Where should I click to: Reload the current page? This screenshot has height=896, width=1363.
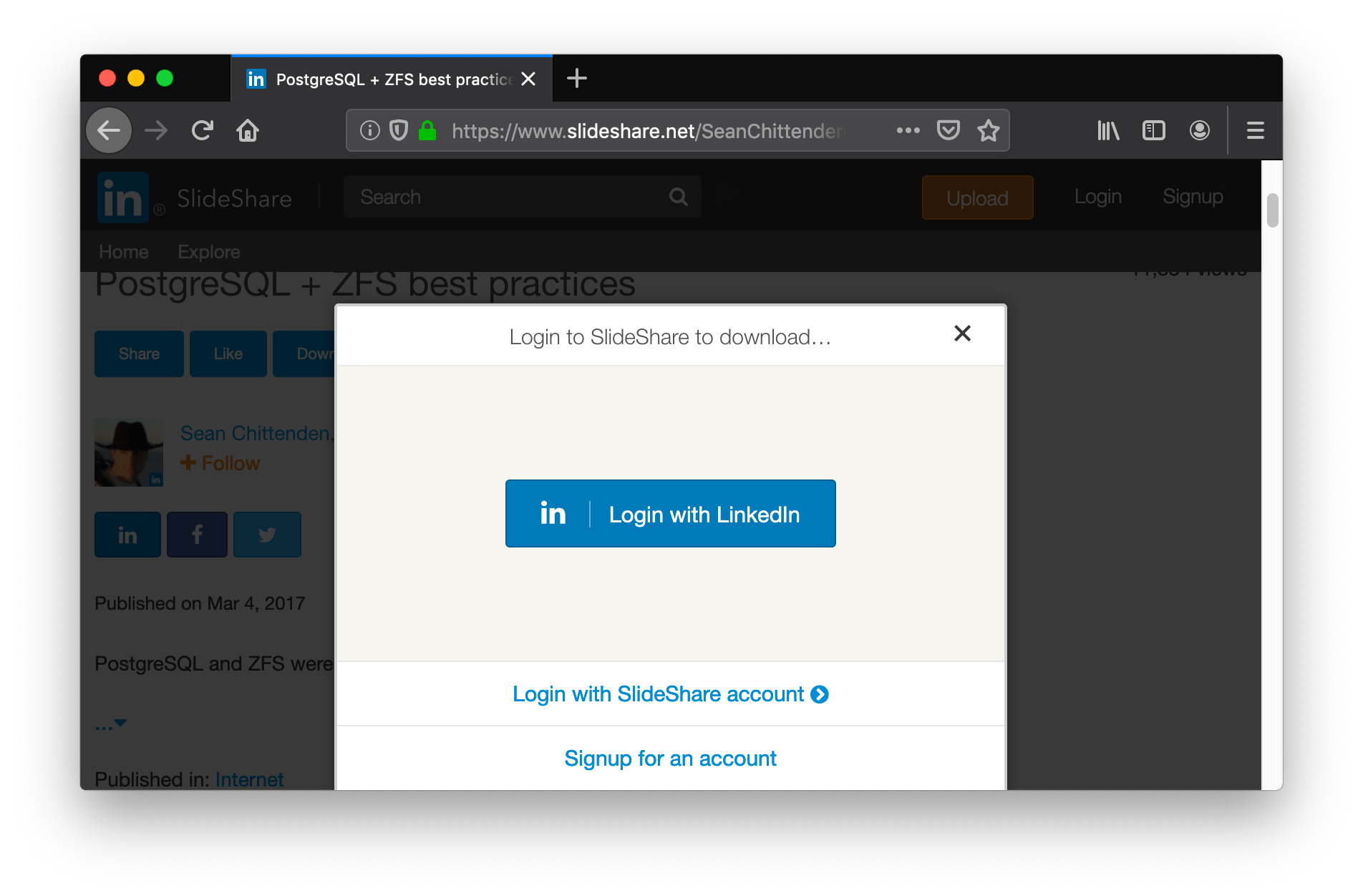point(203,130)
